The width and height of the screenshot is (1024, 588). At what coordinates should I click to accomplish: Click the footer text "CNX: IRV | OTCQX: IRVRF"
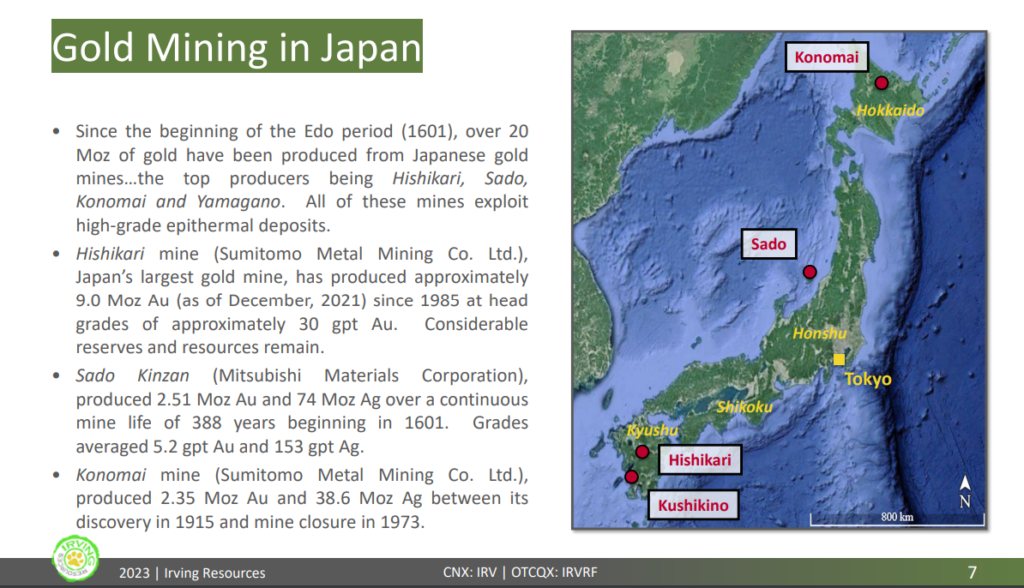[520, 572]
